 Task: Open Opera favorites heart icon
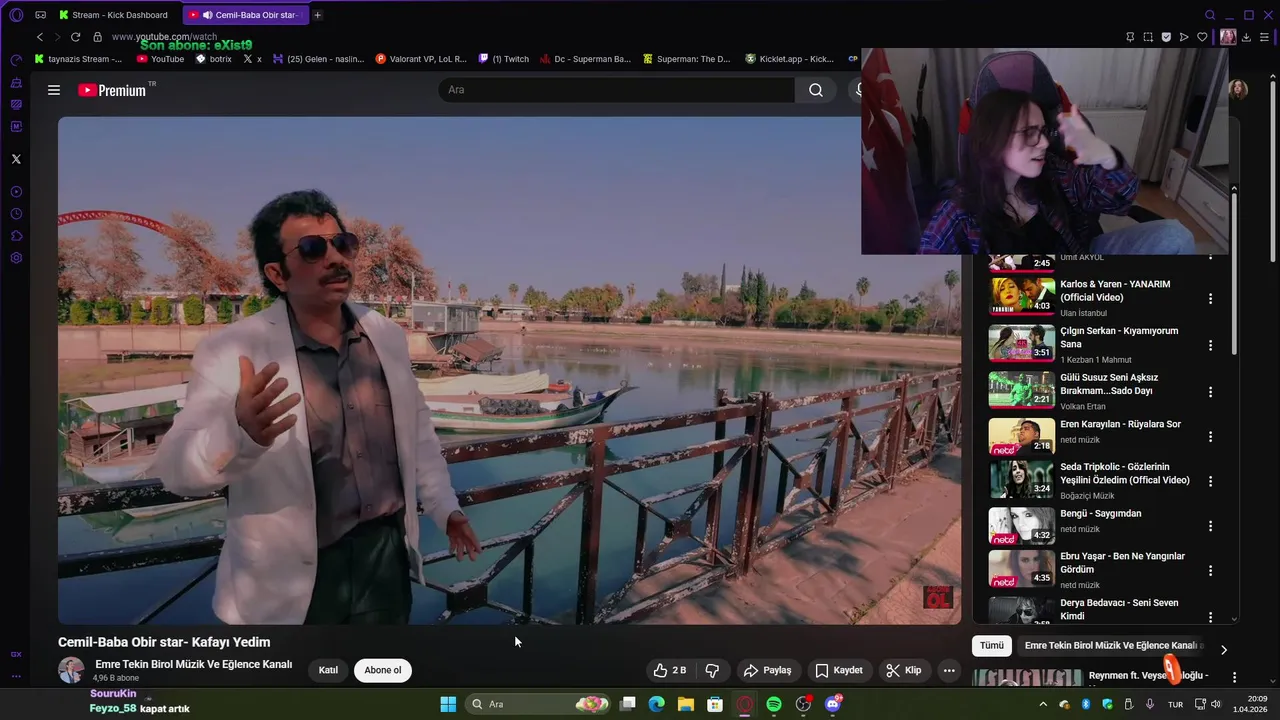click(x=1203, y=37)
